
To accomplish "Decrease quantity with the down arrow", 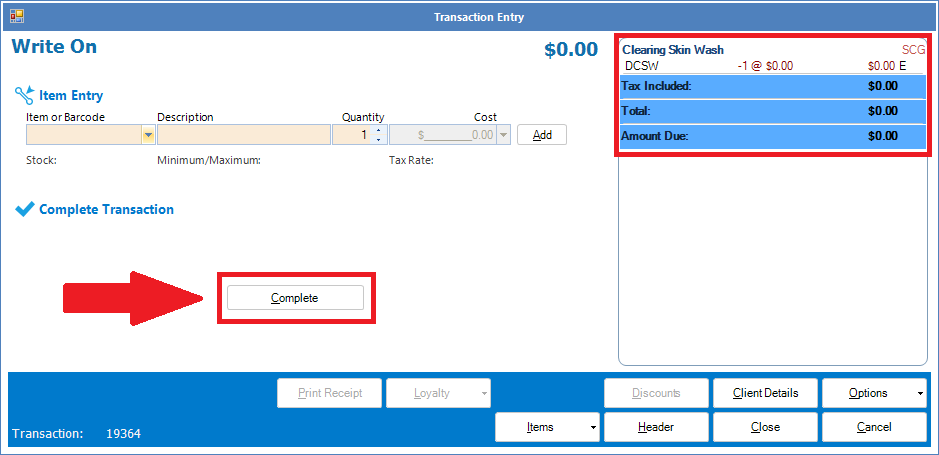I will pyautogui.click(x=378, y=139).
